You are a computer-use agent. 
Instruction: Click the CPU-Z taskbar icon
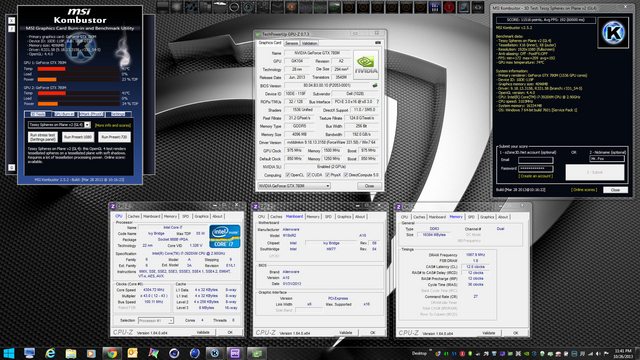(x=235, y=353)
